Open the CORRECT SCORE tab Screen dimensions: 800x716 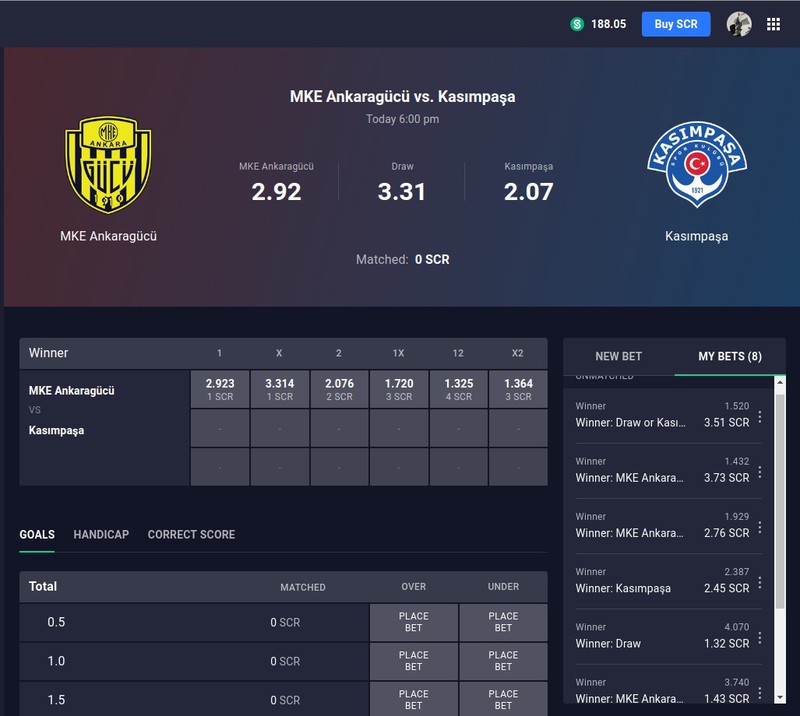(x=191, y=534)
